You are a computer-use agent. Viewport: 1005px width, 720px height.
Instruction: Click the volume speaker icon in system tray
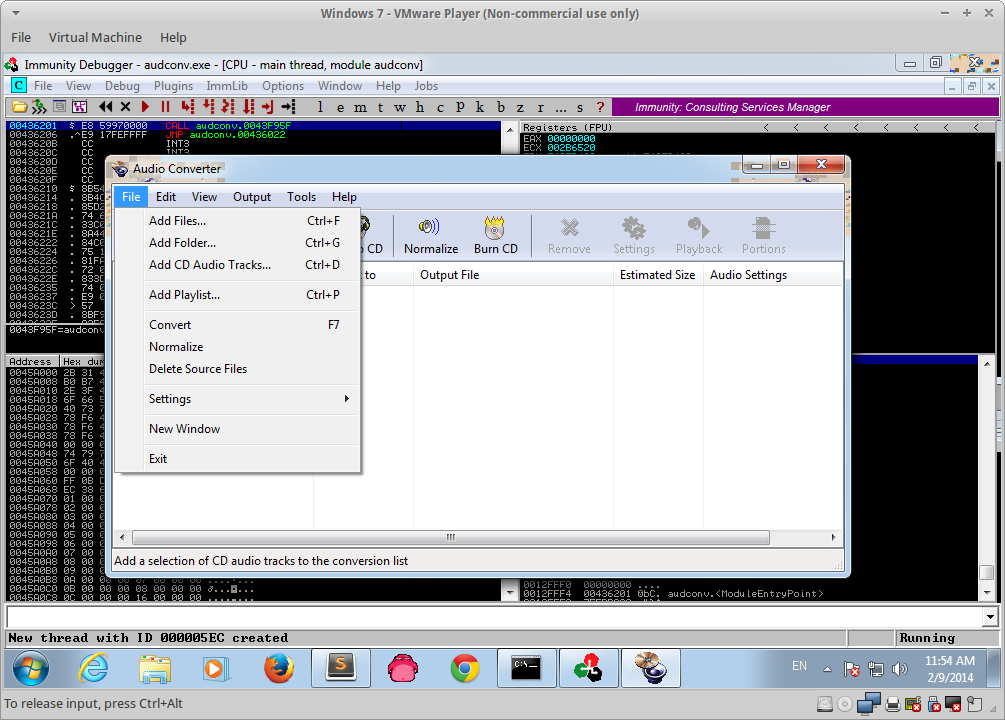900,669
